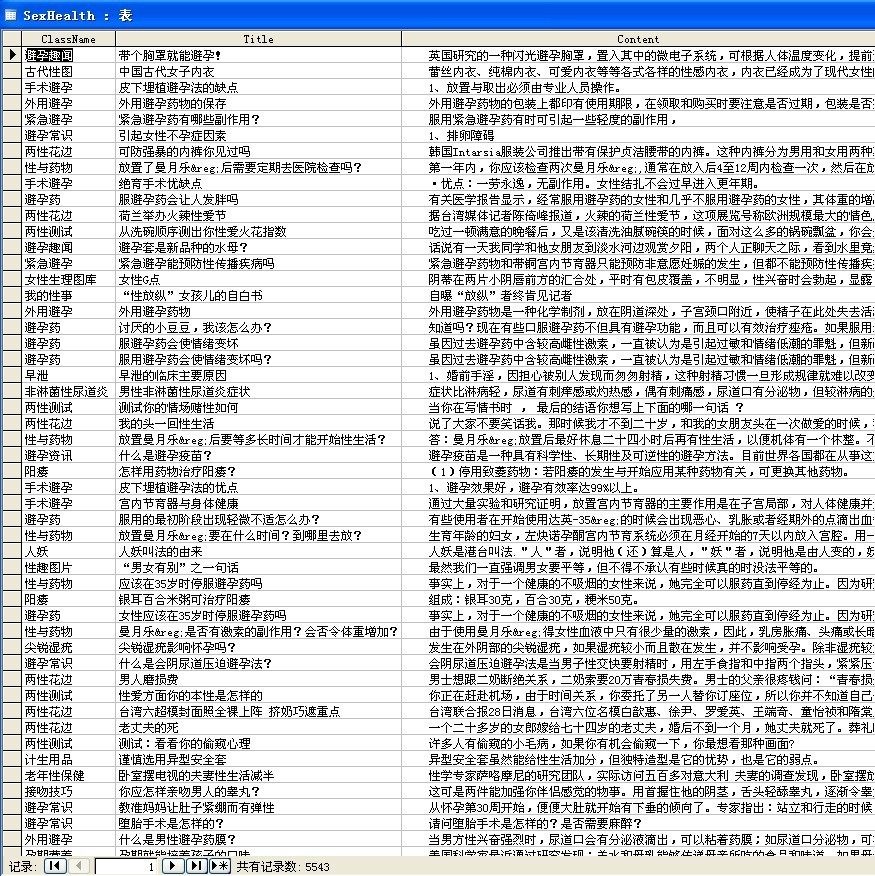Click the current record selector triangle
The image size is (875, 876).
coord(8,56)
